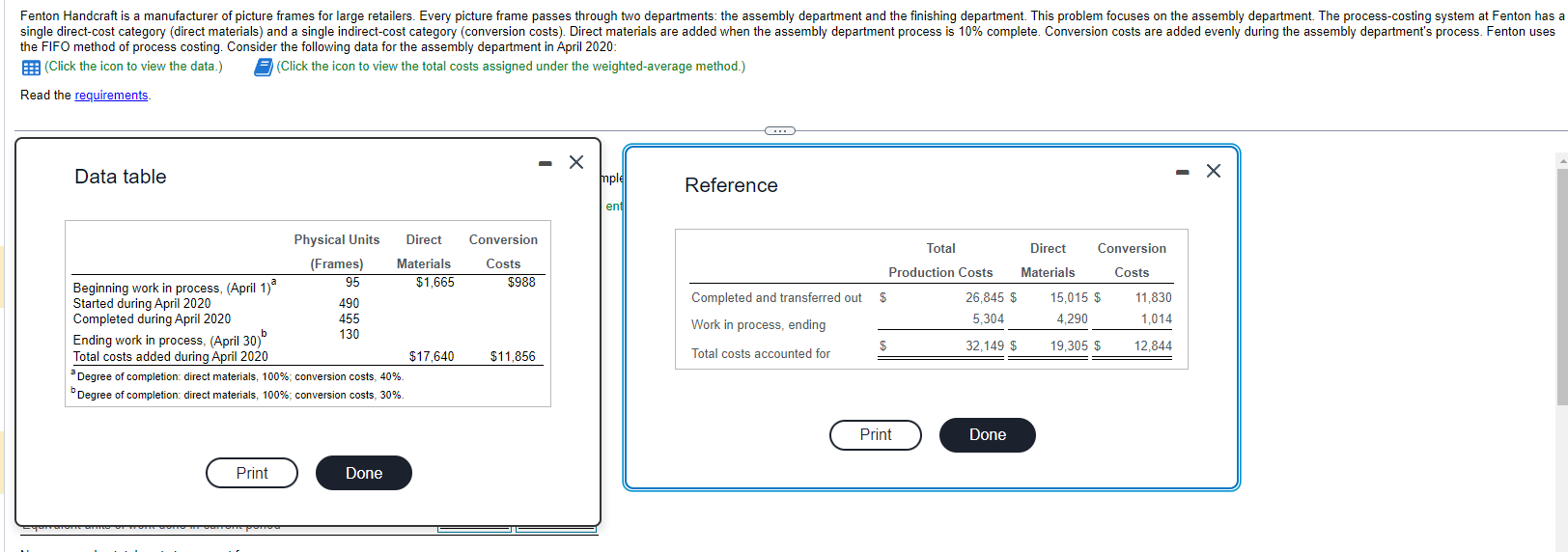Click 'Total costs accounted for' row label
1568x552 pixels.
tap(761, 353)
